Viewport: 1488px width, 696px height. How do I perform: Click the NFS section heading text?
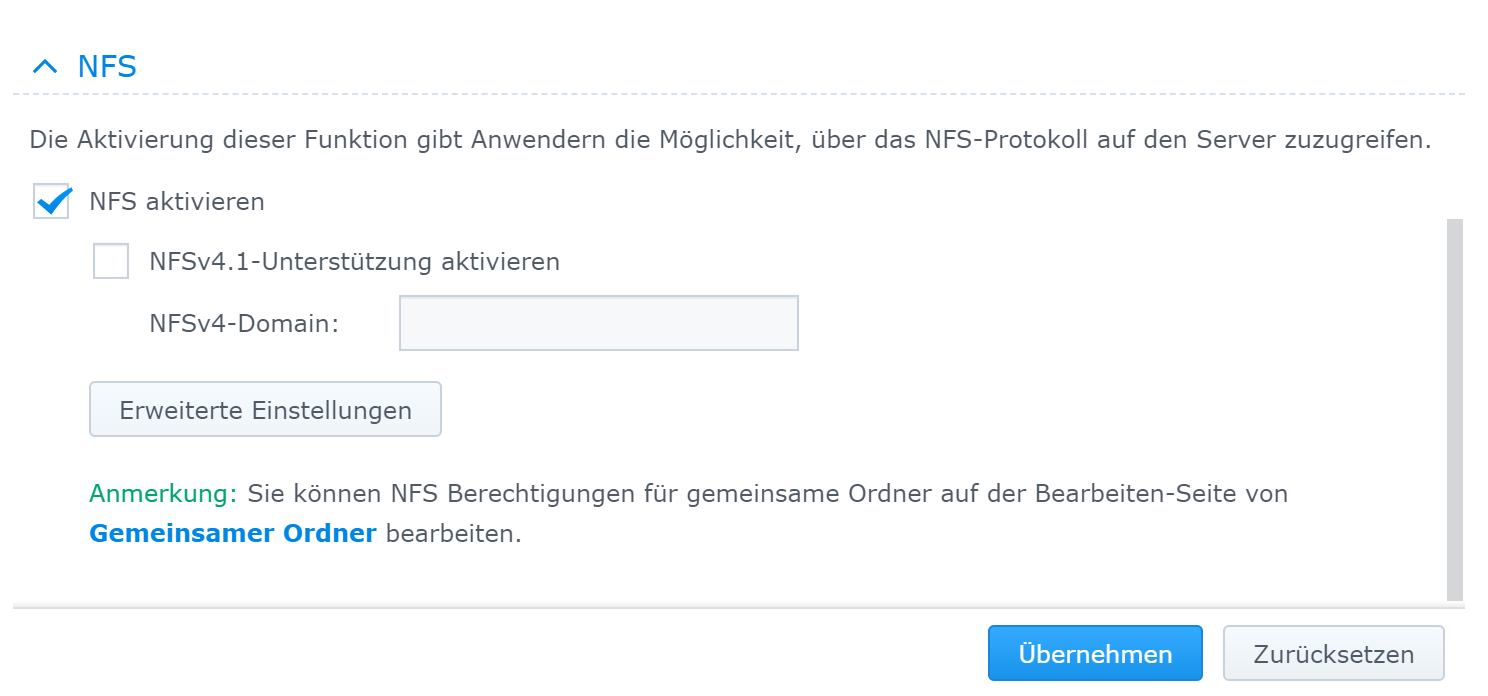[x=107, y=67]
